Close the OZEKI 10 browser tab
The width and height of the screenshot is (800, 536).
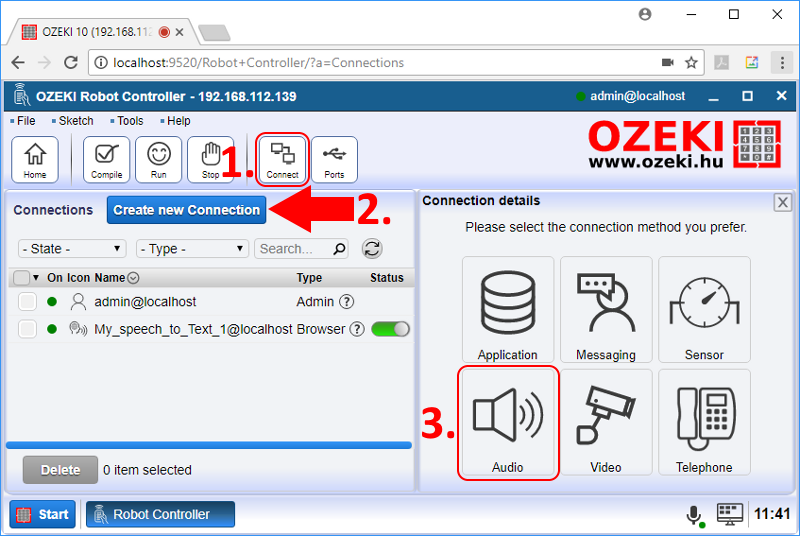click(x=179, y=32)
